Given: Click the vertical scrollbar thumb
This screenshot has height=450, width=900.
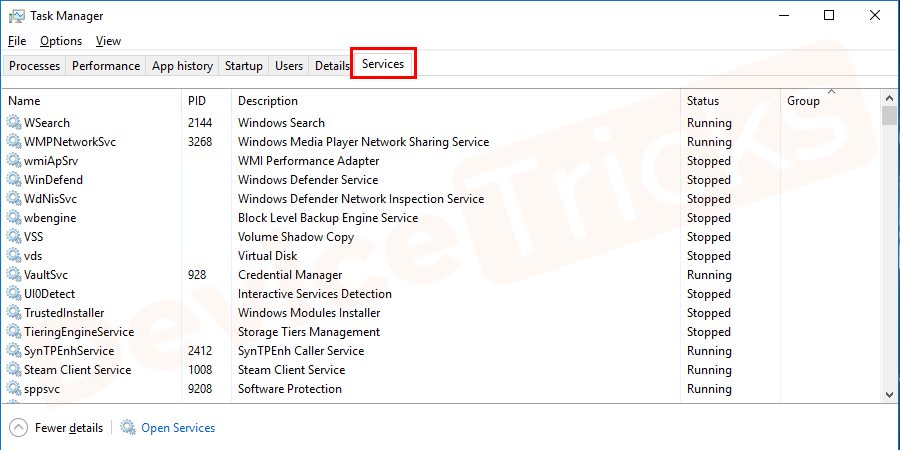Looking at the screenshot, I should 890,115.
